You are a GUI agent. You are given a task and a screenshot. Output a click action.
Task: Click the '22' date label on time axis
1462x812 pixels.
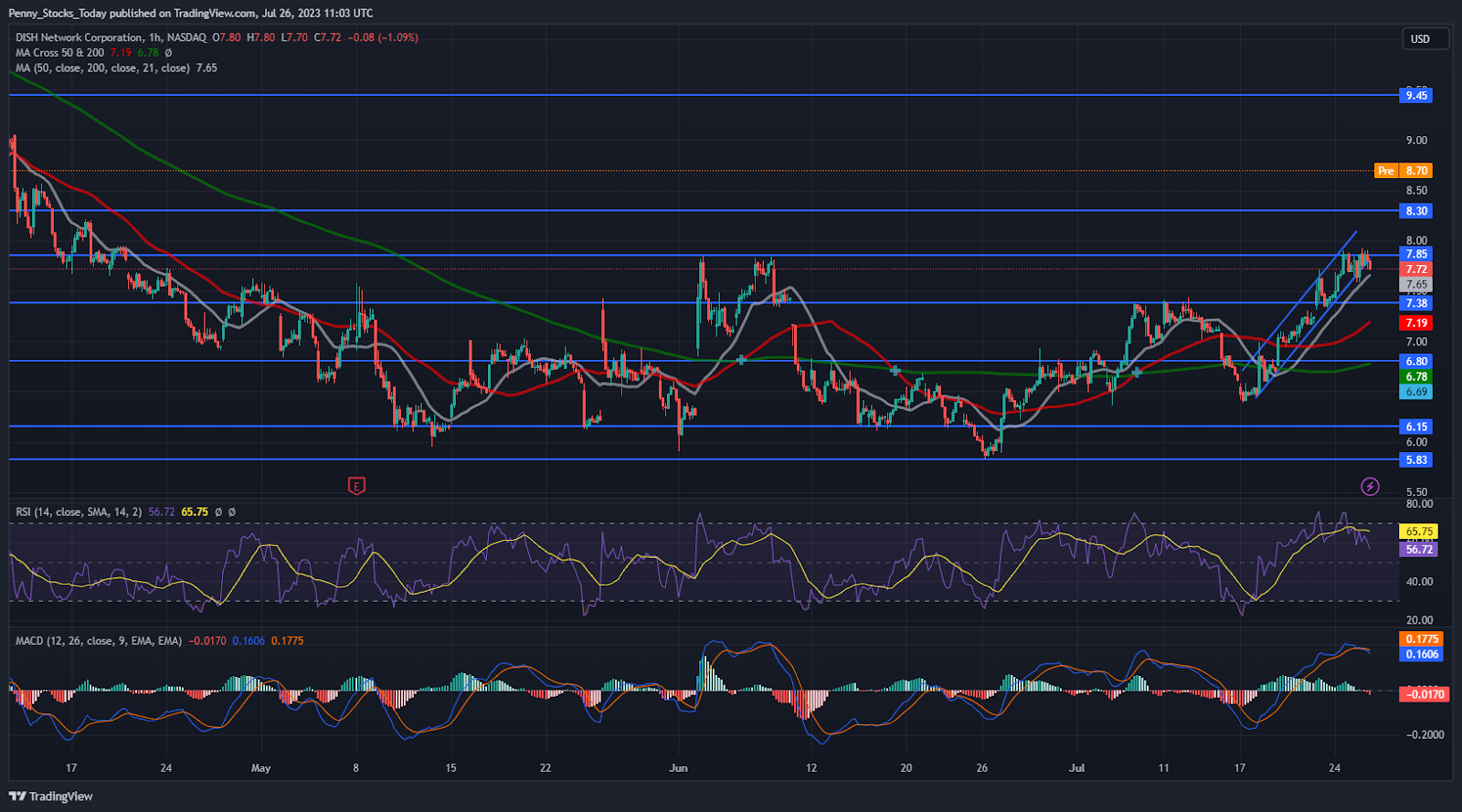(546, 768)
